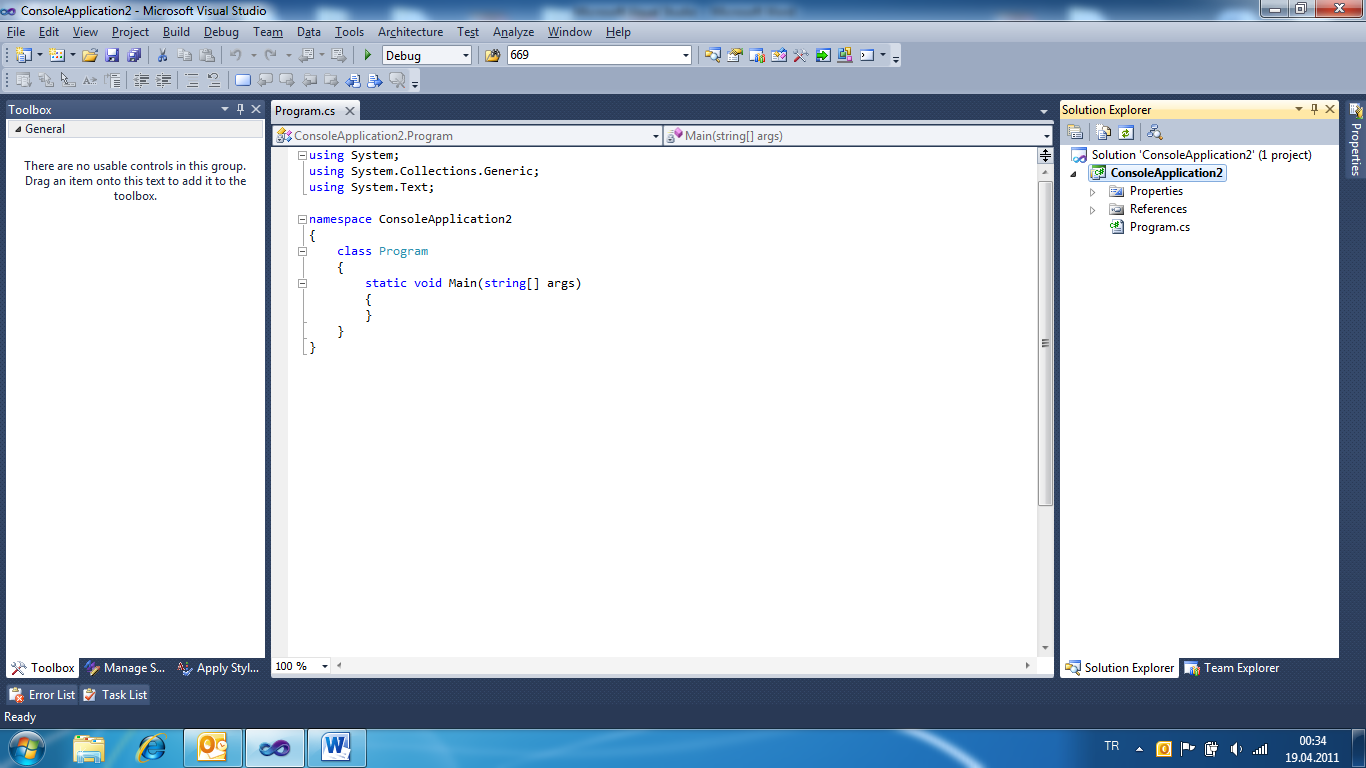This screenshot has width=1366, height=768.
Task: Click the Cut scissors icon
Action: 162,56
